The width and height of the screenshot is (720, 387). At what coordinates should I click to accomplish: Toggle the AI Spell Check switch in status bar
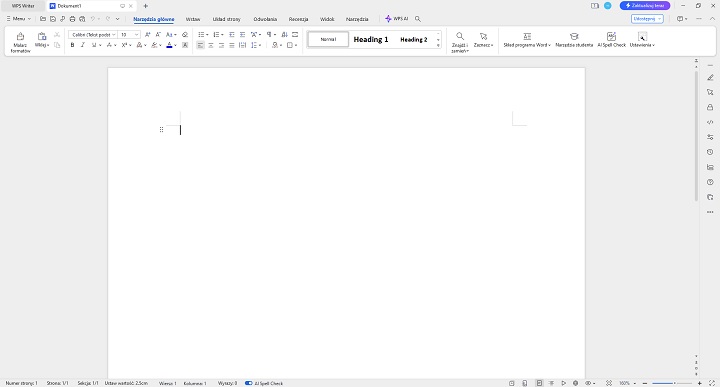(x=248, y=383)
